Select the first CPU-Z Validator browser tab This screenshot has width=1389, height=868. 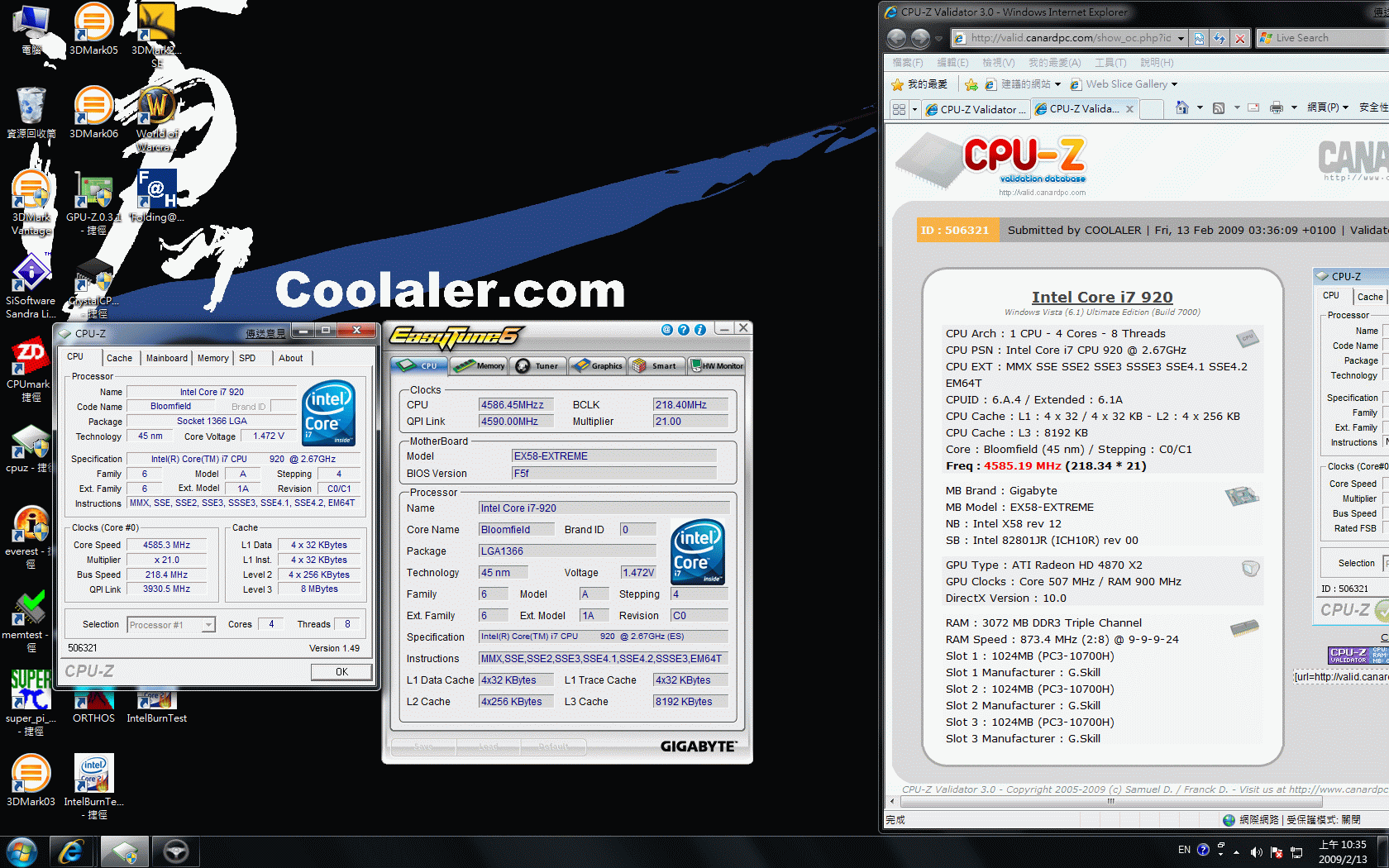click(x=976, y=109)
